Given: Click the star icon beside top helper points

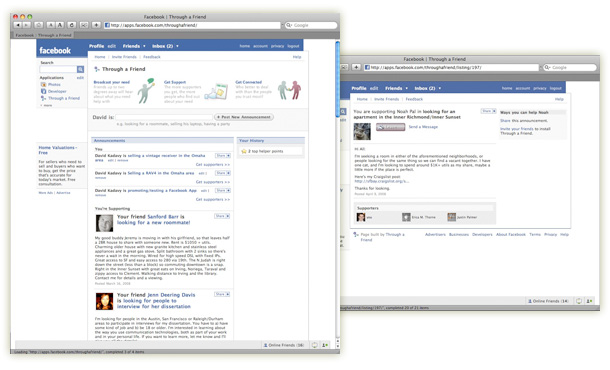Looking at the screenshot, I should pos(244,151).
